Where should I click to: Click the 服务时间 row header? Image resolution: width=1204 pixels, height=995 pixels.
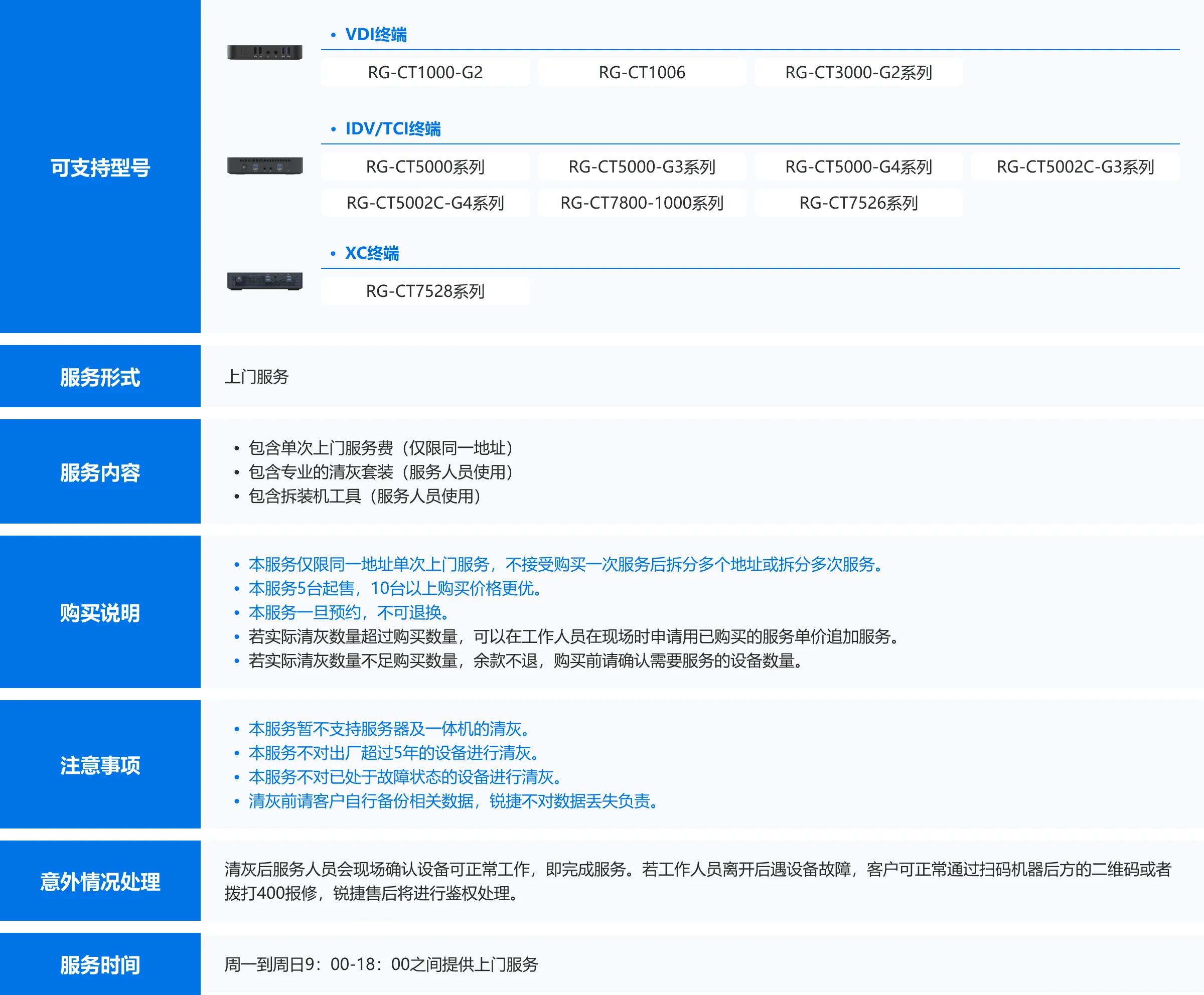[100, 964]
